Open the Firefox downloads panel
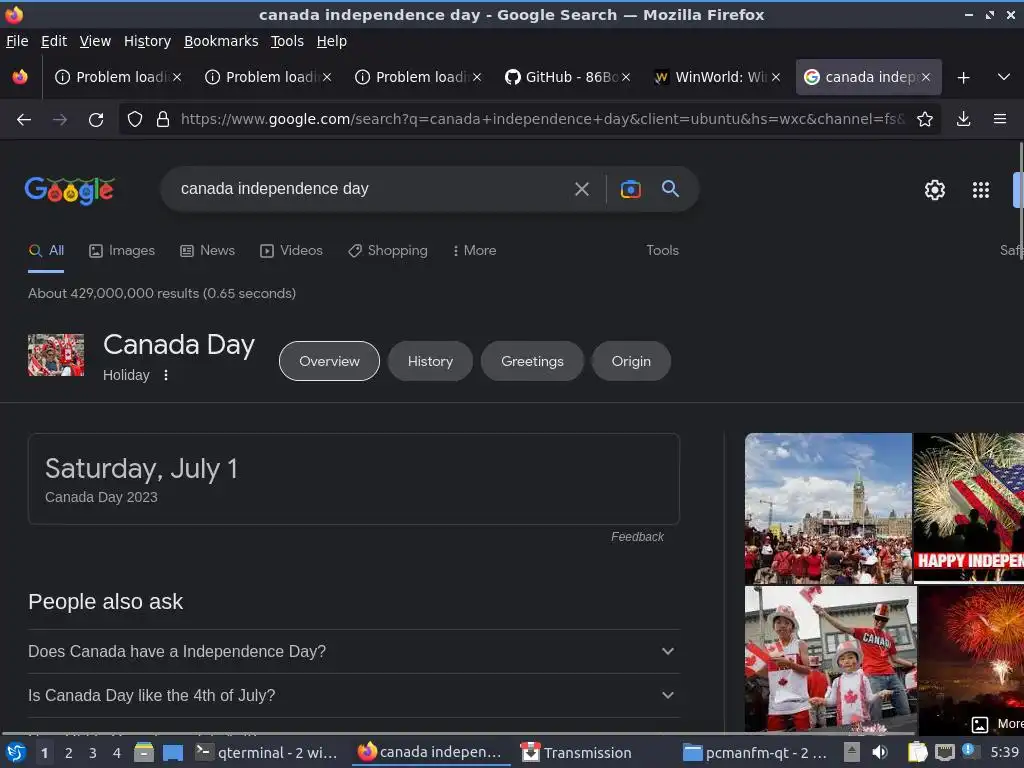This screenshot has height=768, width=1024. 963,119
